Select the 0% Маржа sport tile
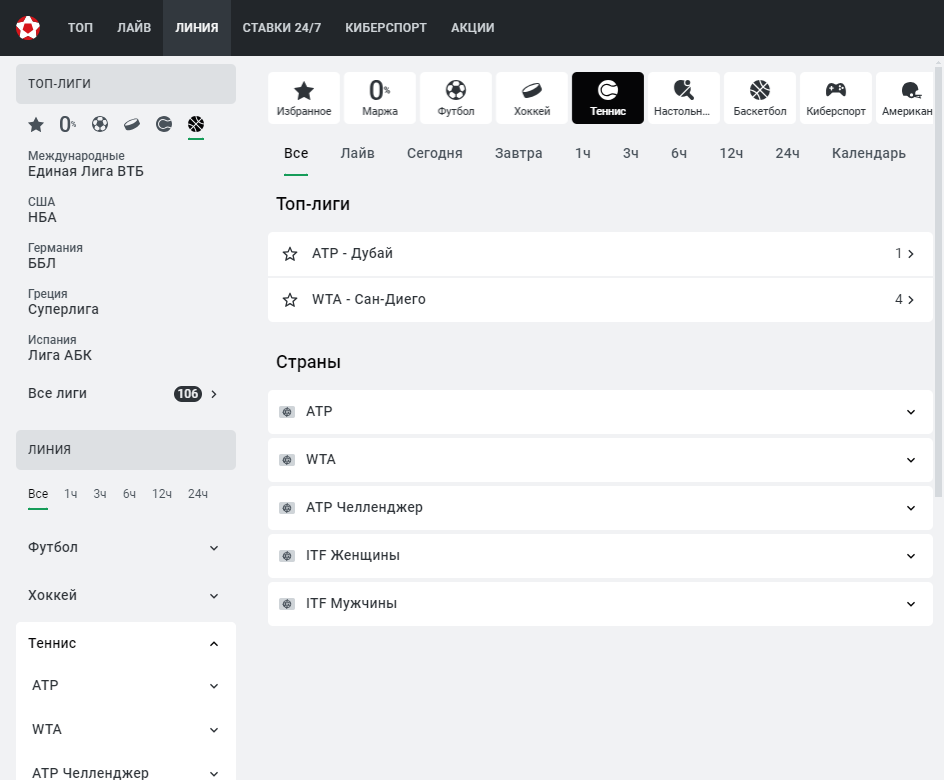 (x=380, y=98)
